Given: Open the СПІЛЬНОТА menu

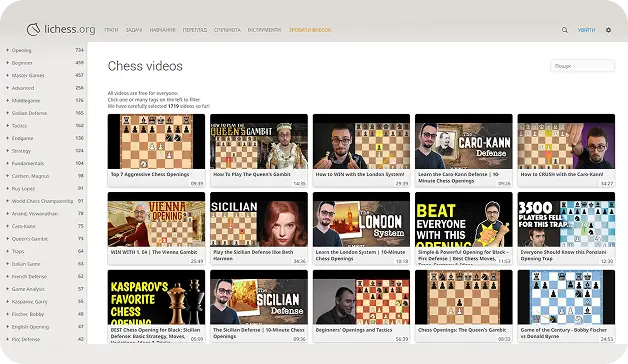Looking at the screenshot, I should pos(227,30).
